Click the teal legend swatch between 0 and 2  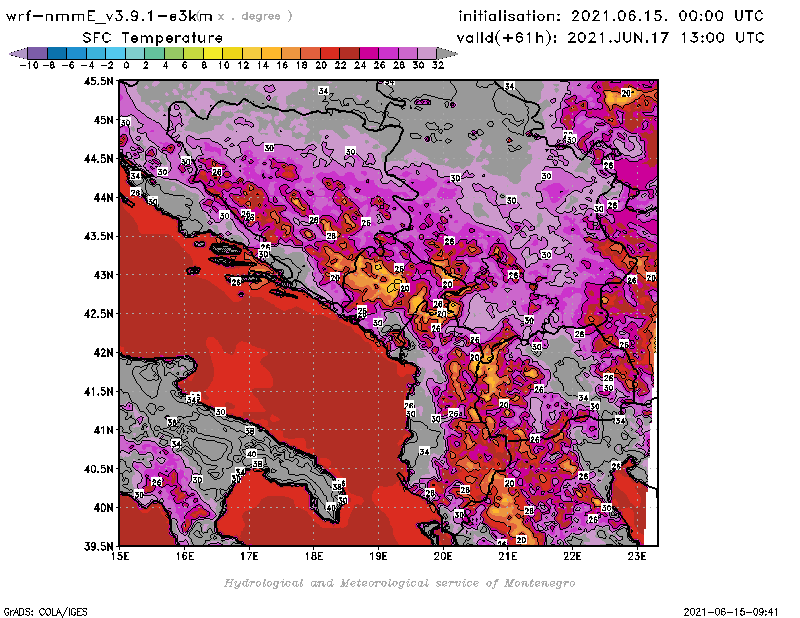pos(135,54)
